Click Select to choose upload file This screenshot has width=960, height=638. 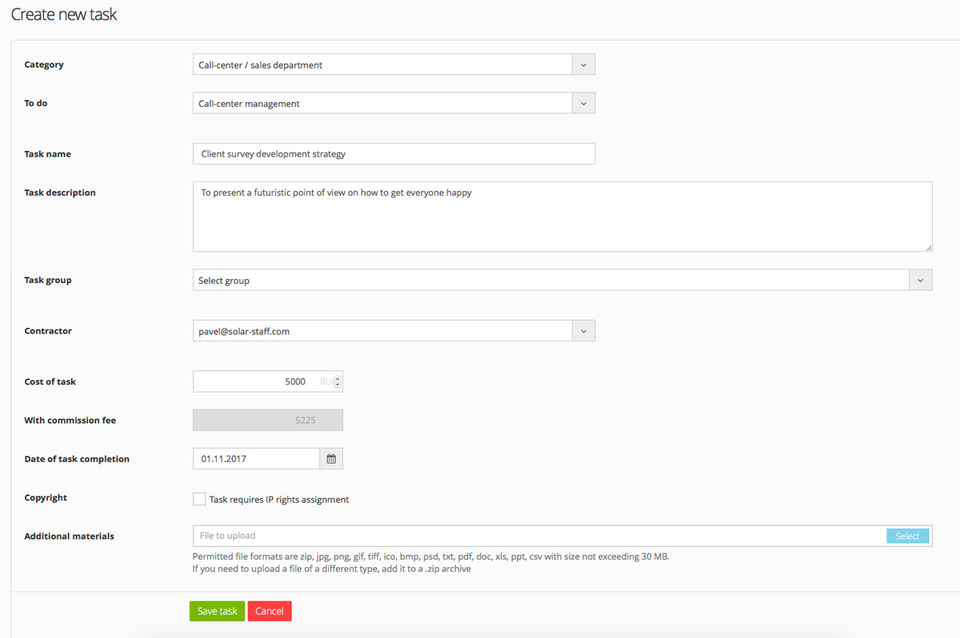click(x=907, y=536)
